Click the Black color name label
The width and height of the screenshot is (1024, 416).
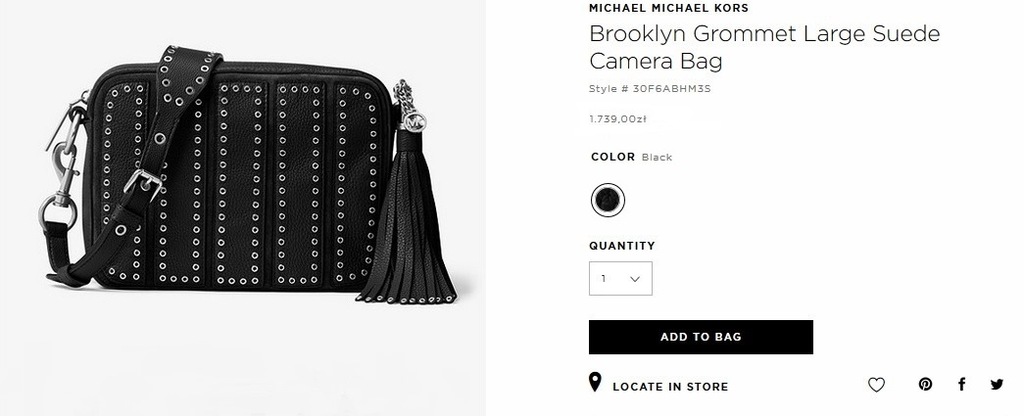point(656,157)
